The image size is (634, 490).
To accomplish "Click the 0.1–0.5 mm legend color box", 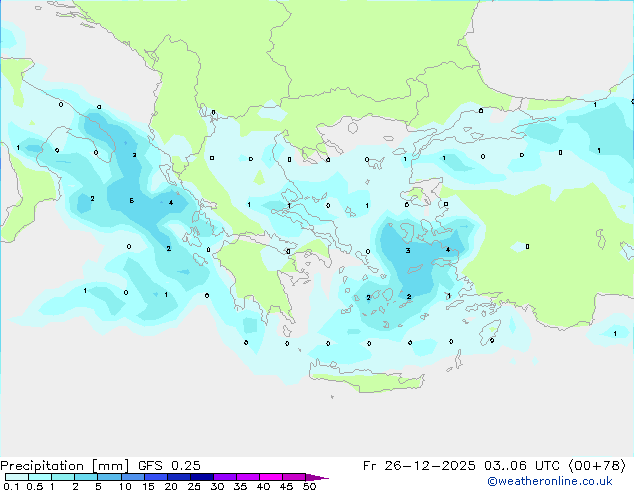I will (x=17, y=477).
